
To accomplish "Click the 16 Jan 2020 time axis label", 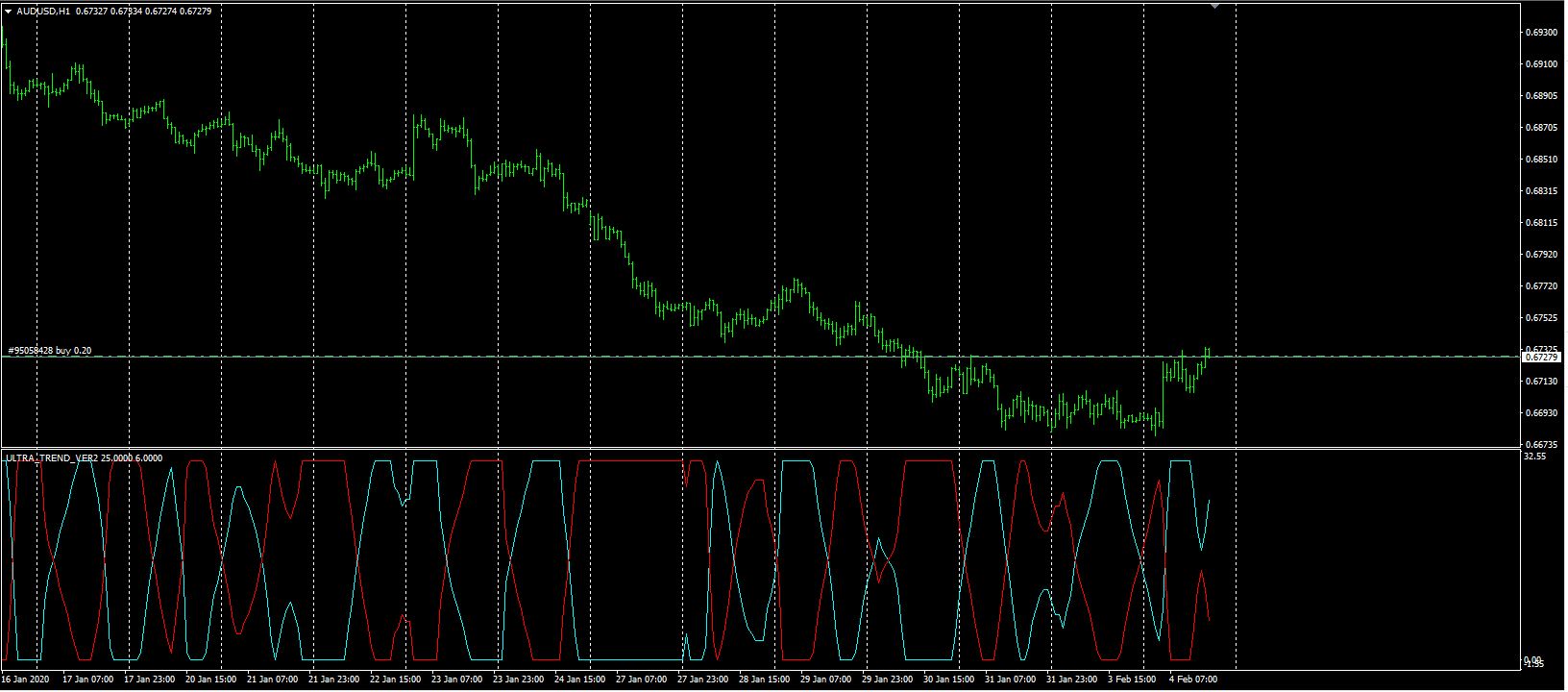I will click(23, 680).
